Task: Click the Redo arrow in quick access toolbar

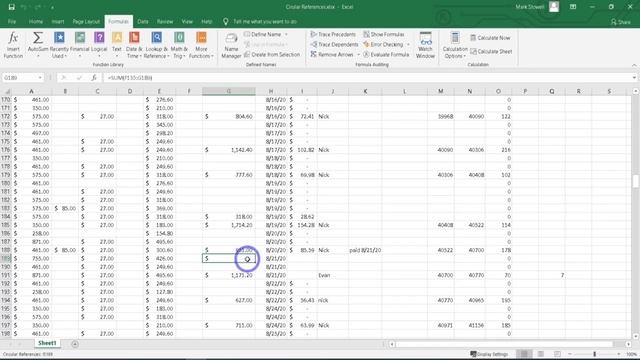Action: [38, 7]
